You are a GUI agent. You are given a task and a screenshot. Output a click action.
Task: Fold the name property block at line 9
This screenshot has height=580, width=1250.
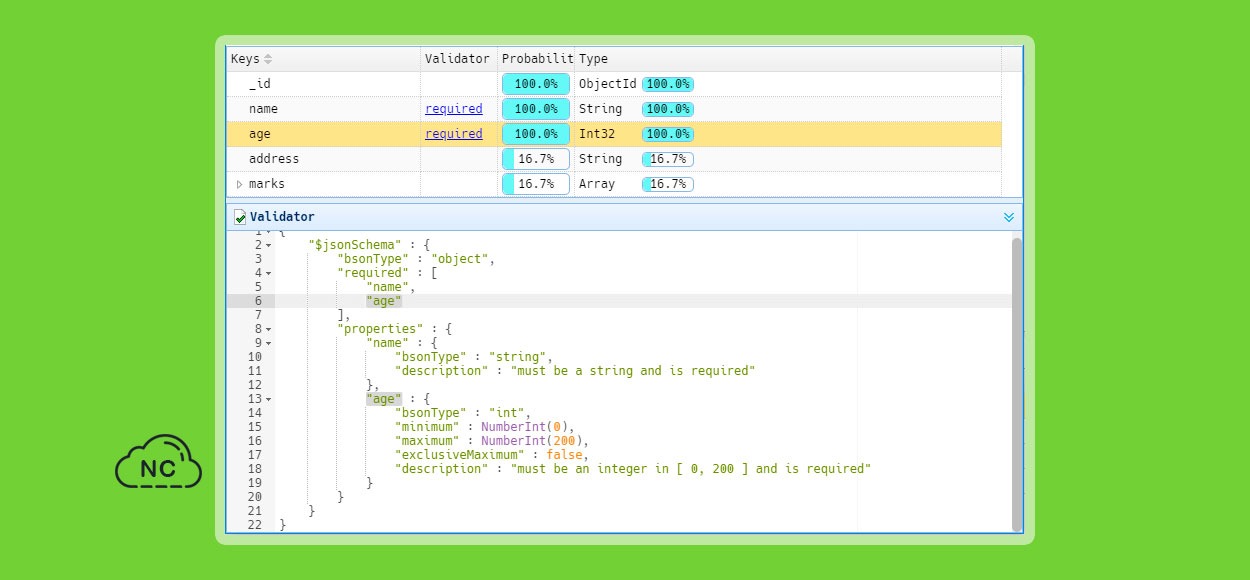pos(269,343)
